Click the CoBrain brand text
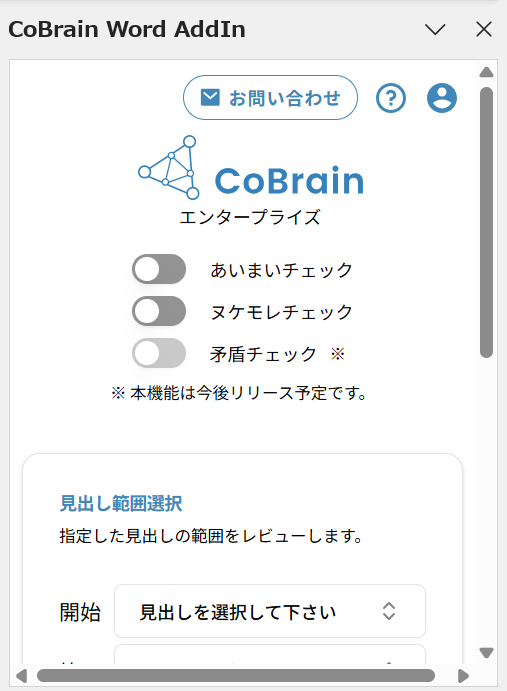 coord(289,180)
